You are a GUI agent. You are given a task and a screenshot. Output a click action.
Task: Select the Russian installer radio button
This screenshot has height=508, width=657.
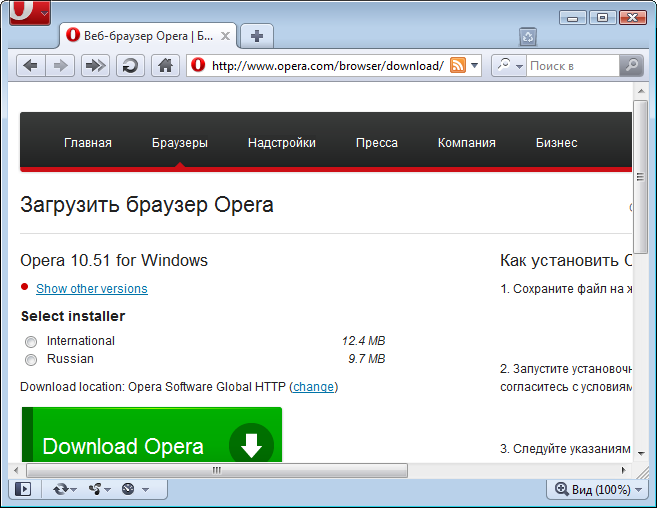point(31,360)
